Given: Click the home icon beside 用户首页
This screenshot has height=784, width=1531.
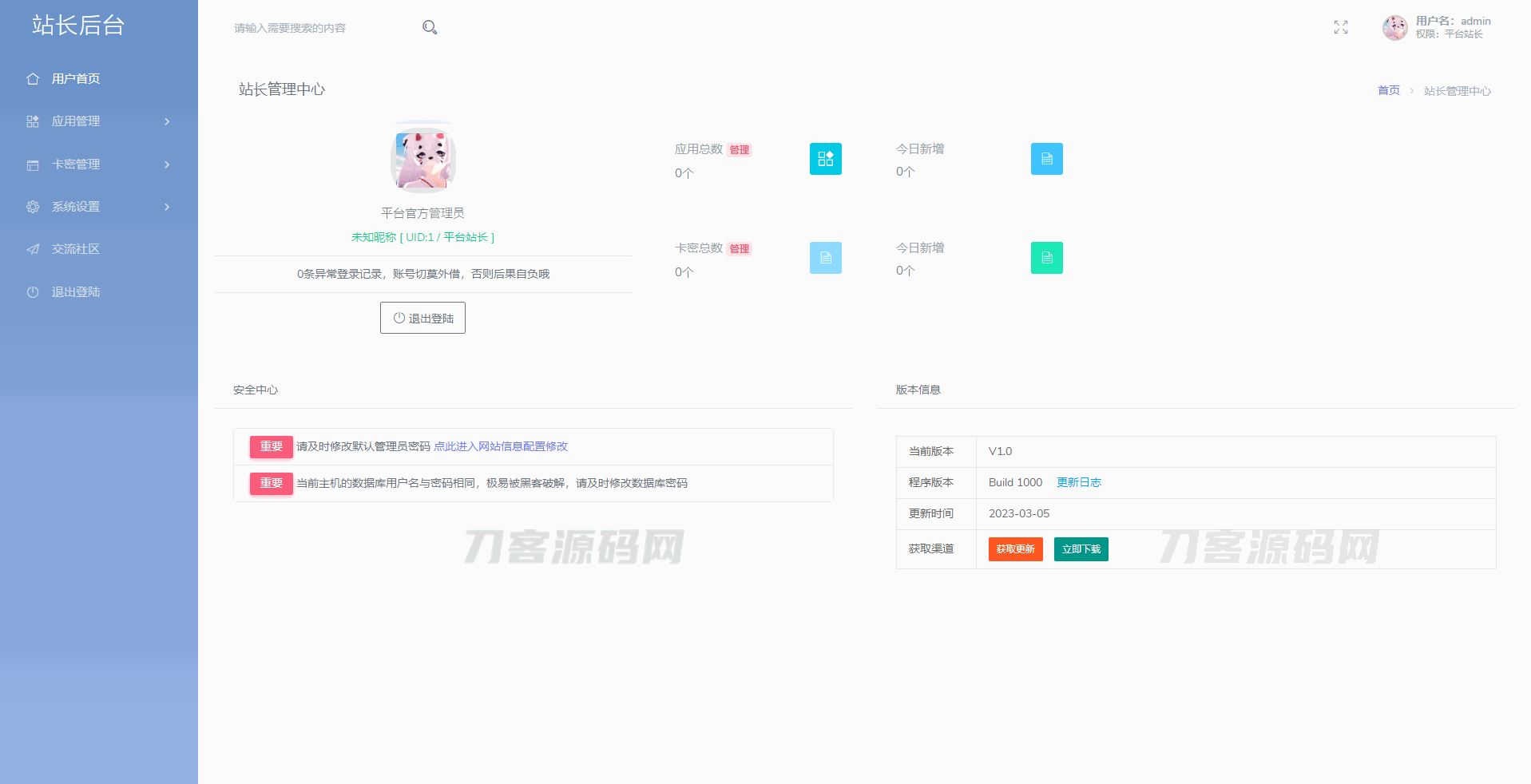Looking at the screenshot, I should point(33,79).
